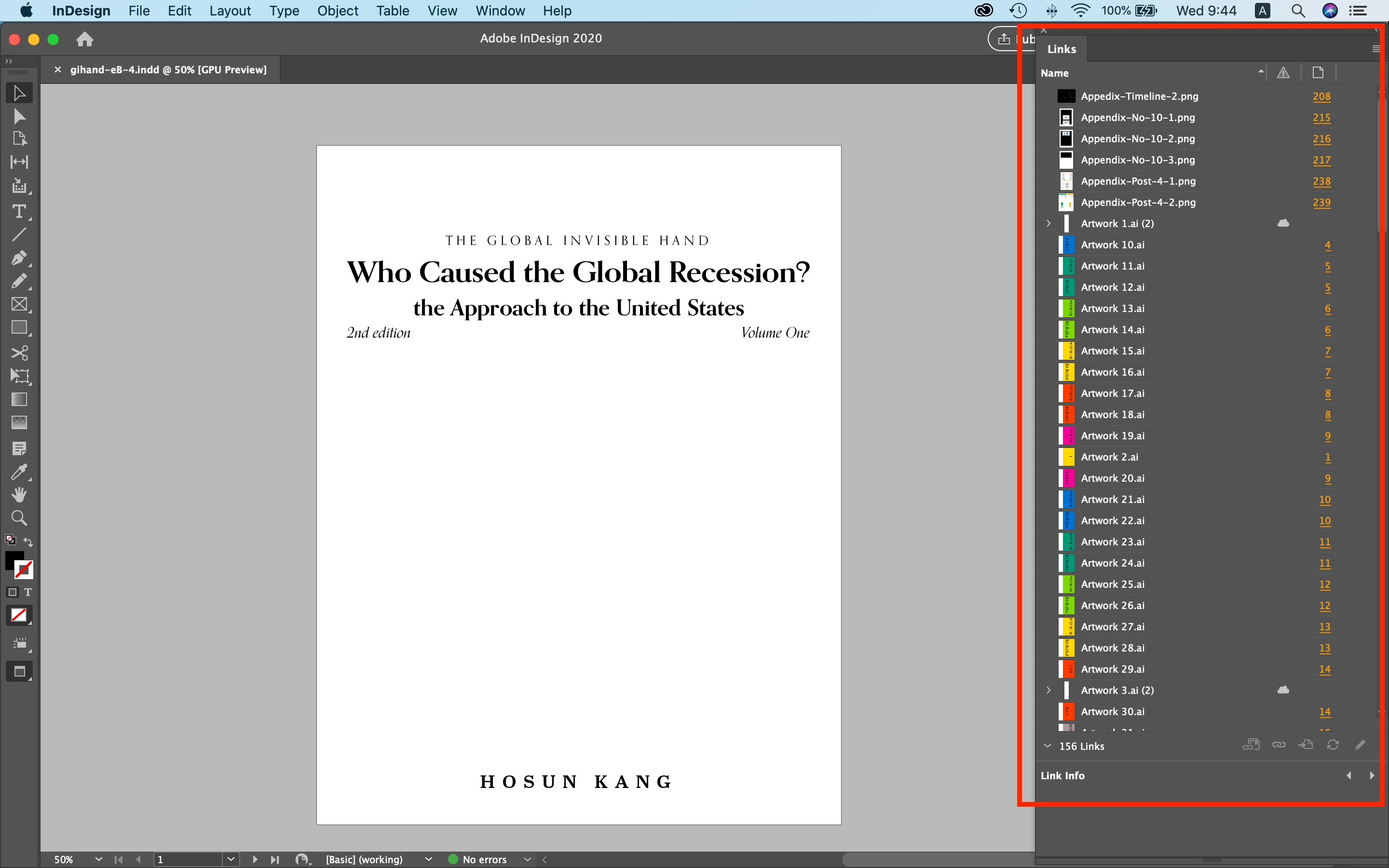The image size is (1389, 868).
Task: Go to page 208 link of Appedix-Timeline-2.png
Action: click(1321, 96)
